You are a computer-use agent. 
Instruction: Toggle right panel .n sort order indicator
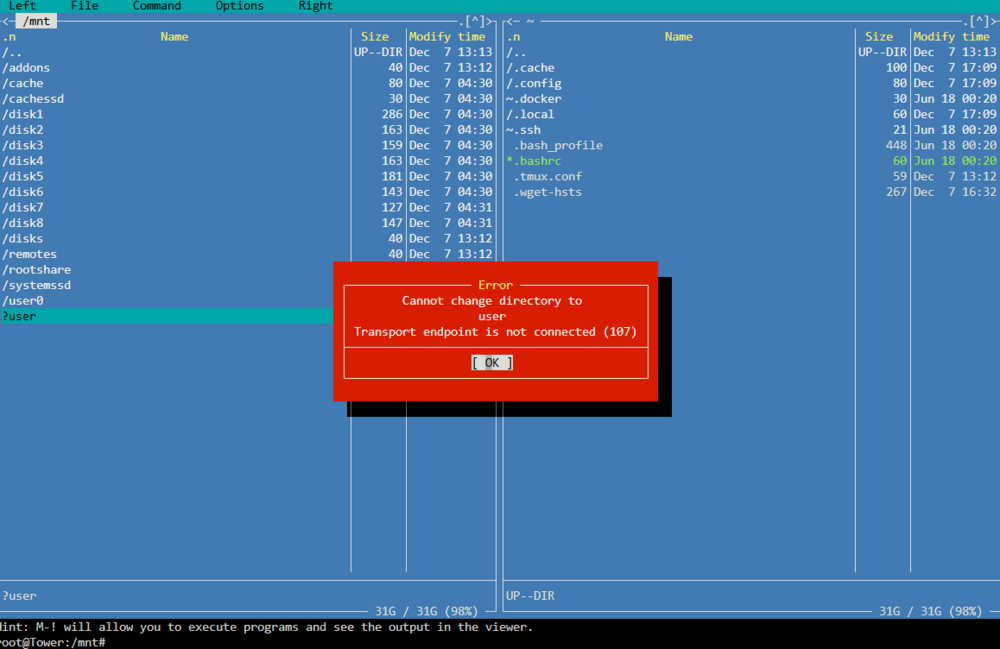coord(513,36)
